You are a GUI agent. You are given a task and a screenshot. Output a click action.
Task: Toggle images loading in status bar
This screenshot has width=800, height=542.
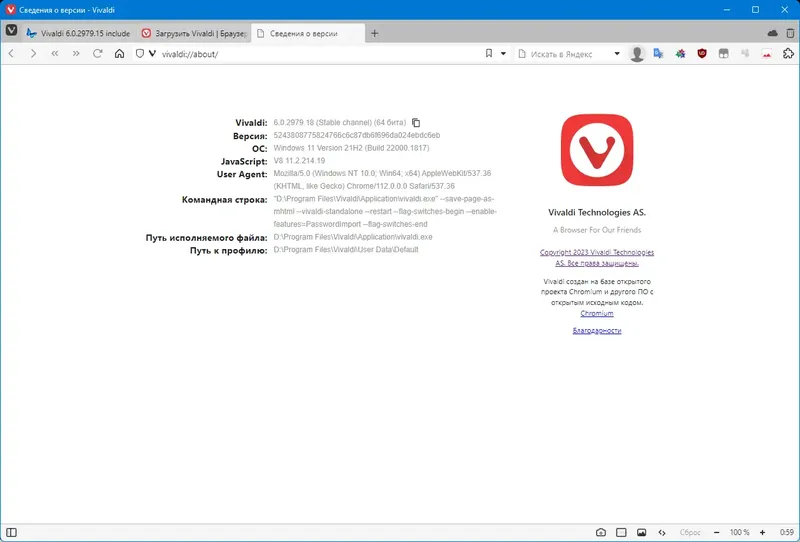point(641,532)
